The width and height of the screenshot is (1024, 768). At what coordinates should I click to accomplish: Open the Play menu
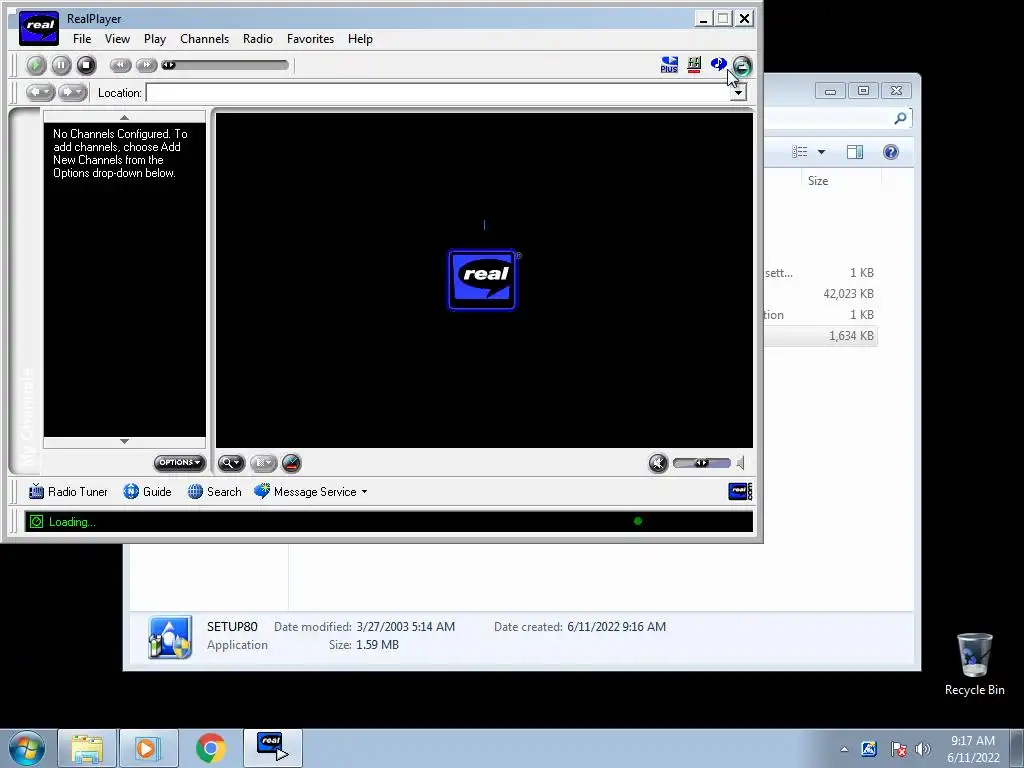tap(155, 39)
